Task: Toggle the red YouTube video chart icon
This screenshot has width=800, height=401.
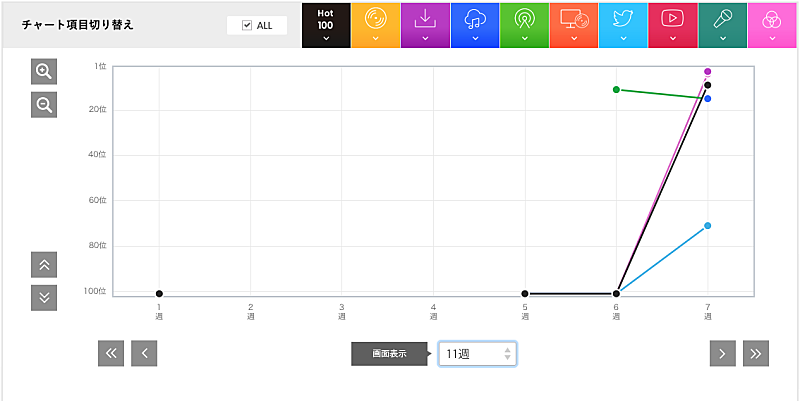Action: coord(672,25)
